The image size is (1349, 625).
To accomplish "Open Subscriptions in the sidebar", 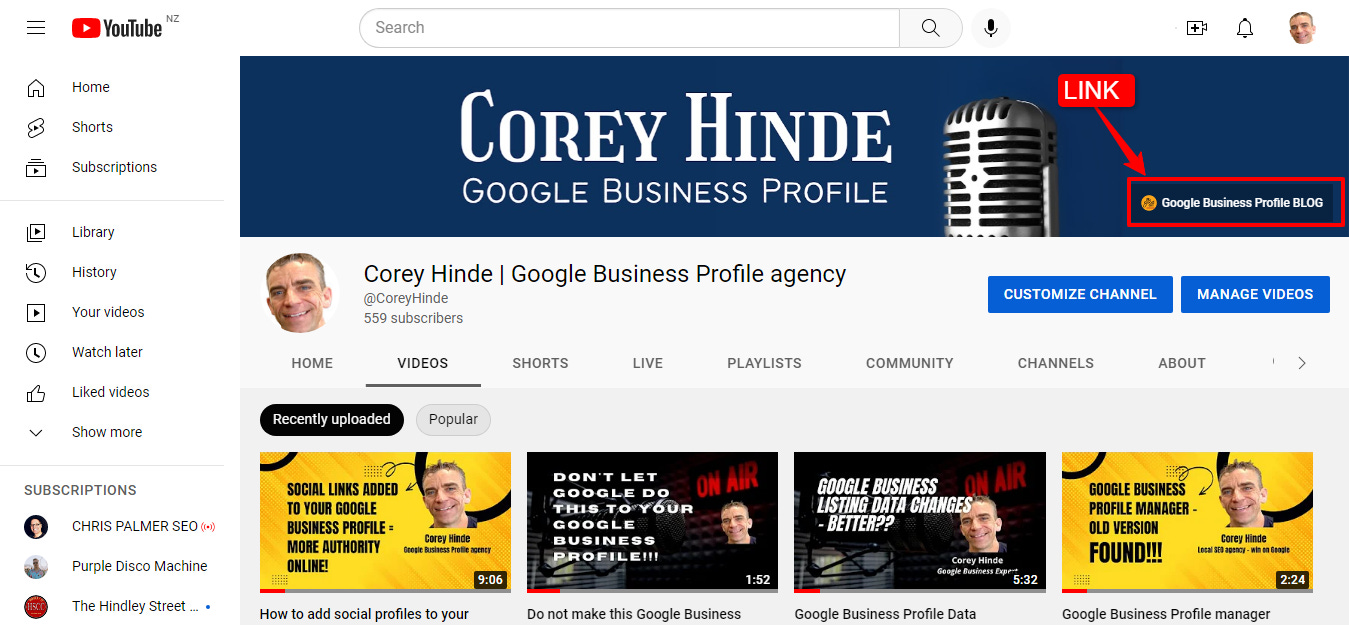I will 112,167.
